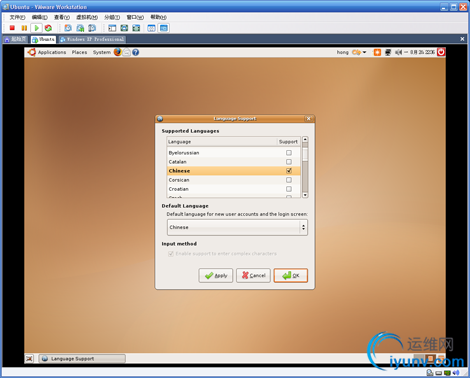Check the Corsican support checkbox

pyautogui.click(x=289, y=180)
